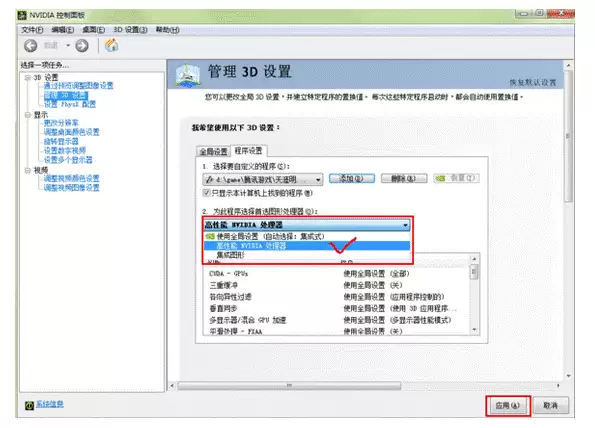Open the 文件(F) menu

(32, 30)
